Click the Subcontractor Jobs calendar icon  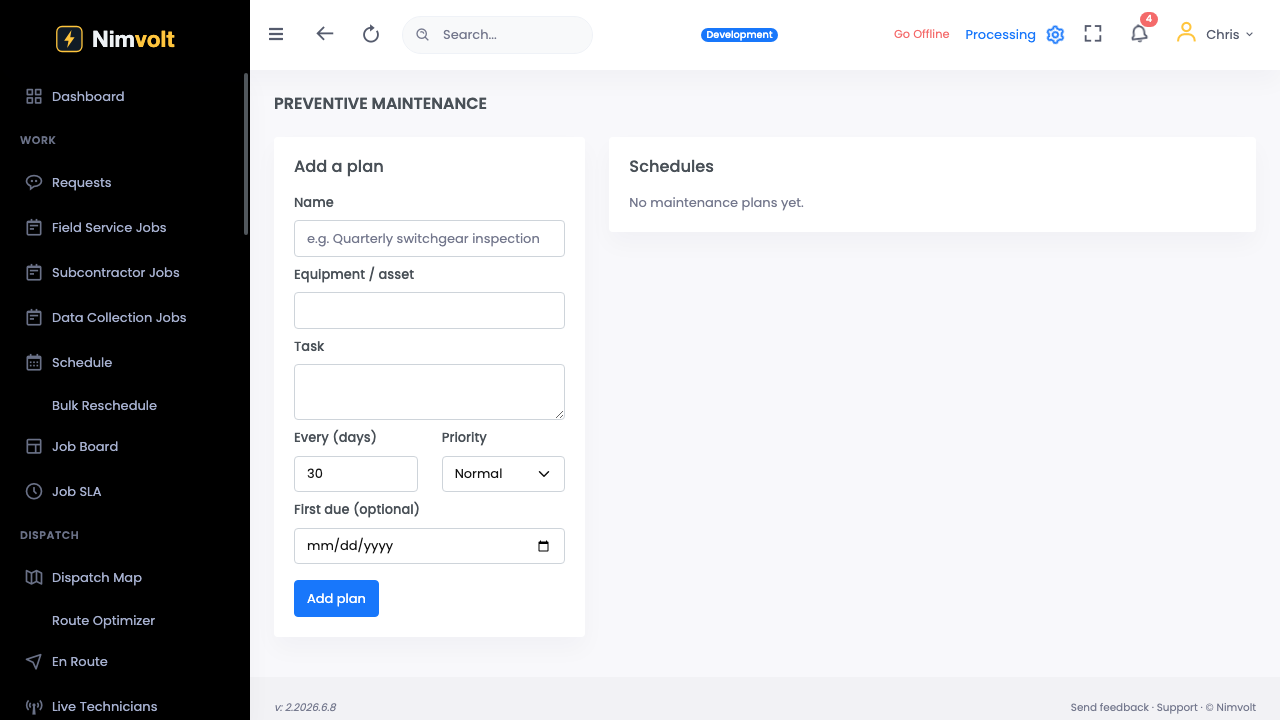tap(34, 272)
